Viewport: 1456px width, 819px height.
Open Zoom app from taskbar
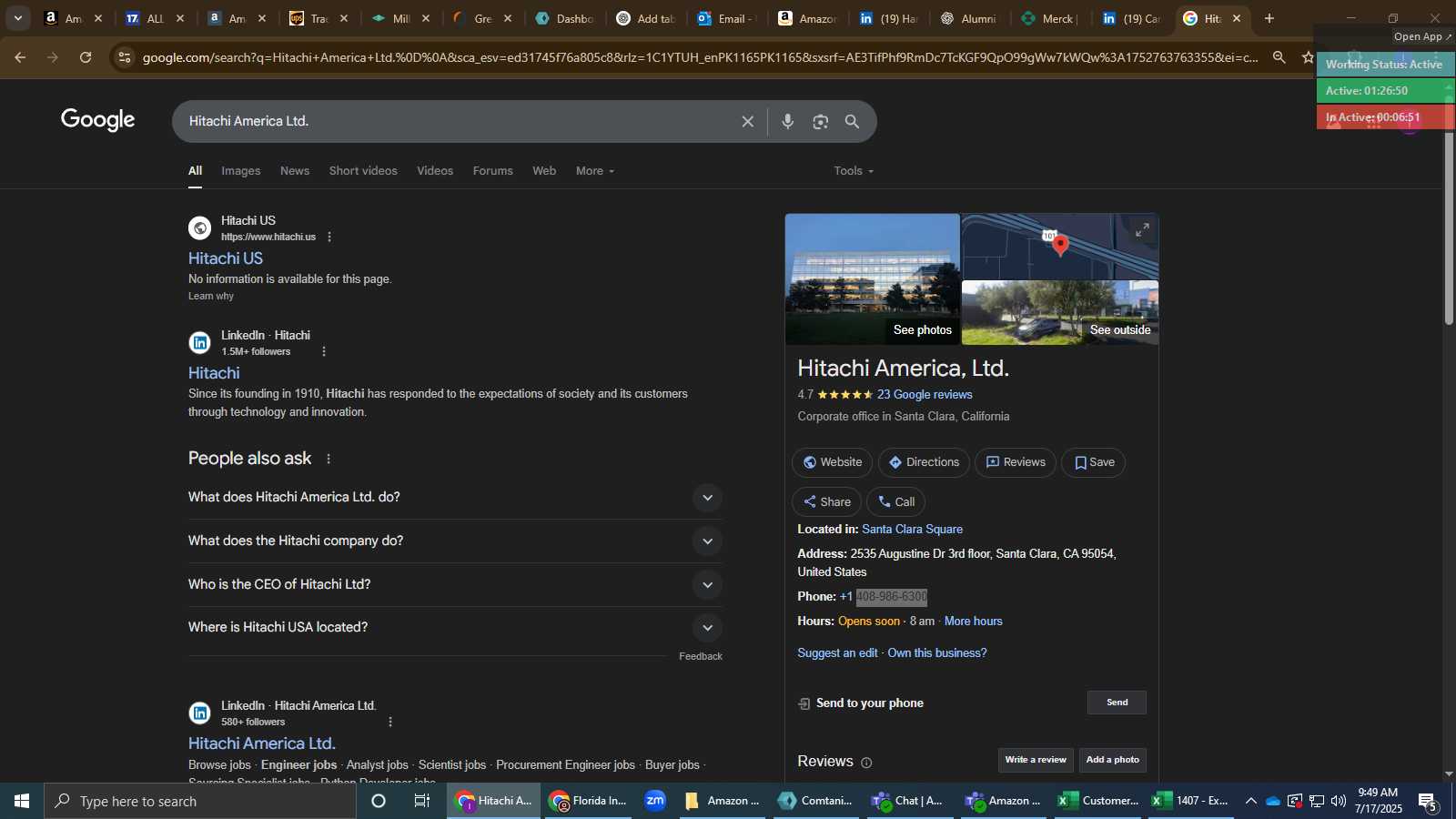pyautogui.click(x=655, y=801)
